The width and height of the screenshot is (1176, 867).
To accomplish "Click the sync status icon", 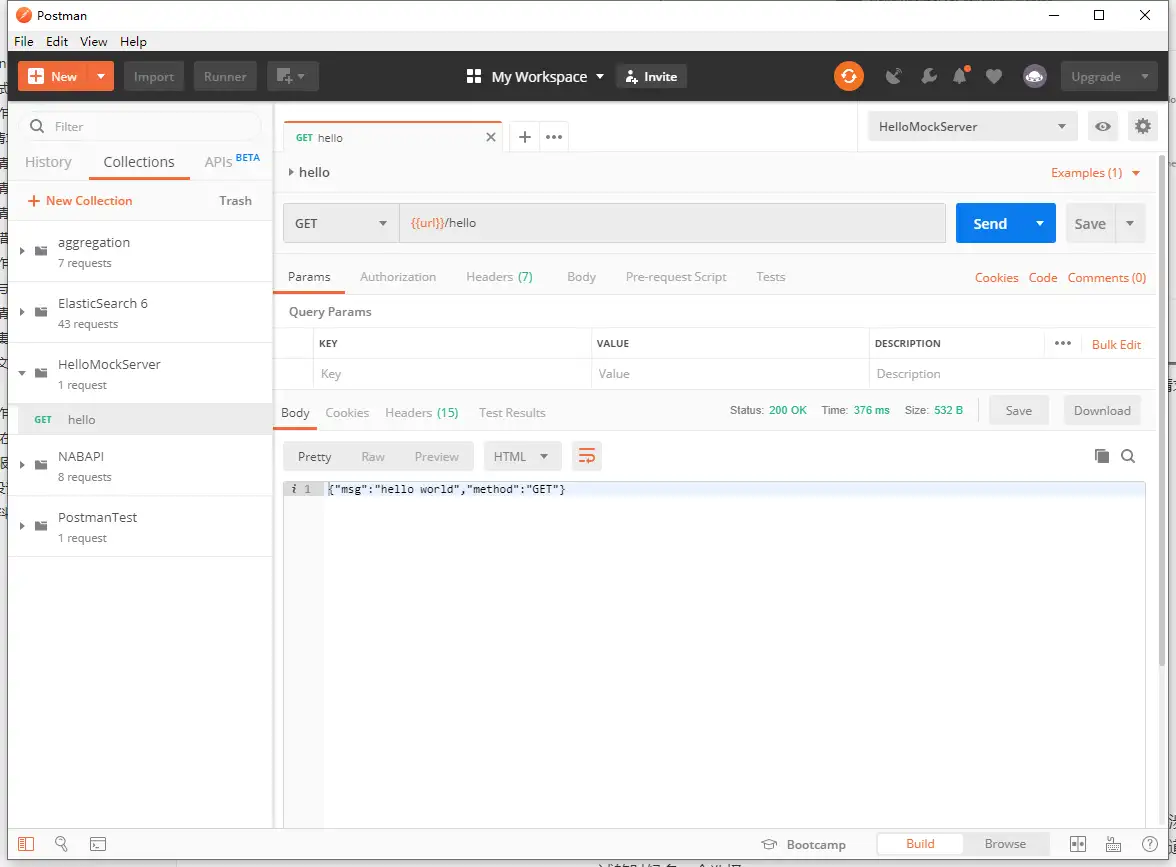I will point(848,76).
